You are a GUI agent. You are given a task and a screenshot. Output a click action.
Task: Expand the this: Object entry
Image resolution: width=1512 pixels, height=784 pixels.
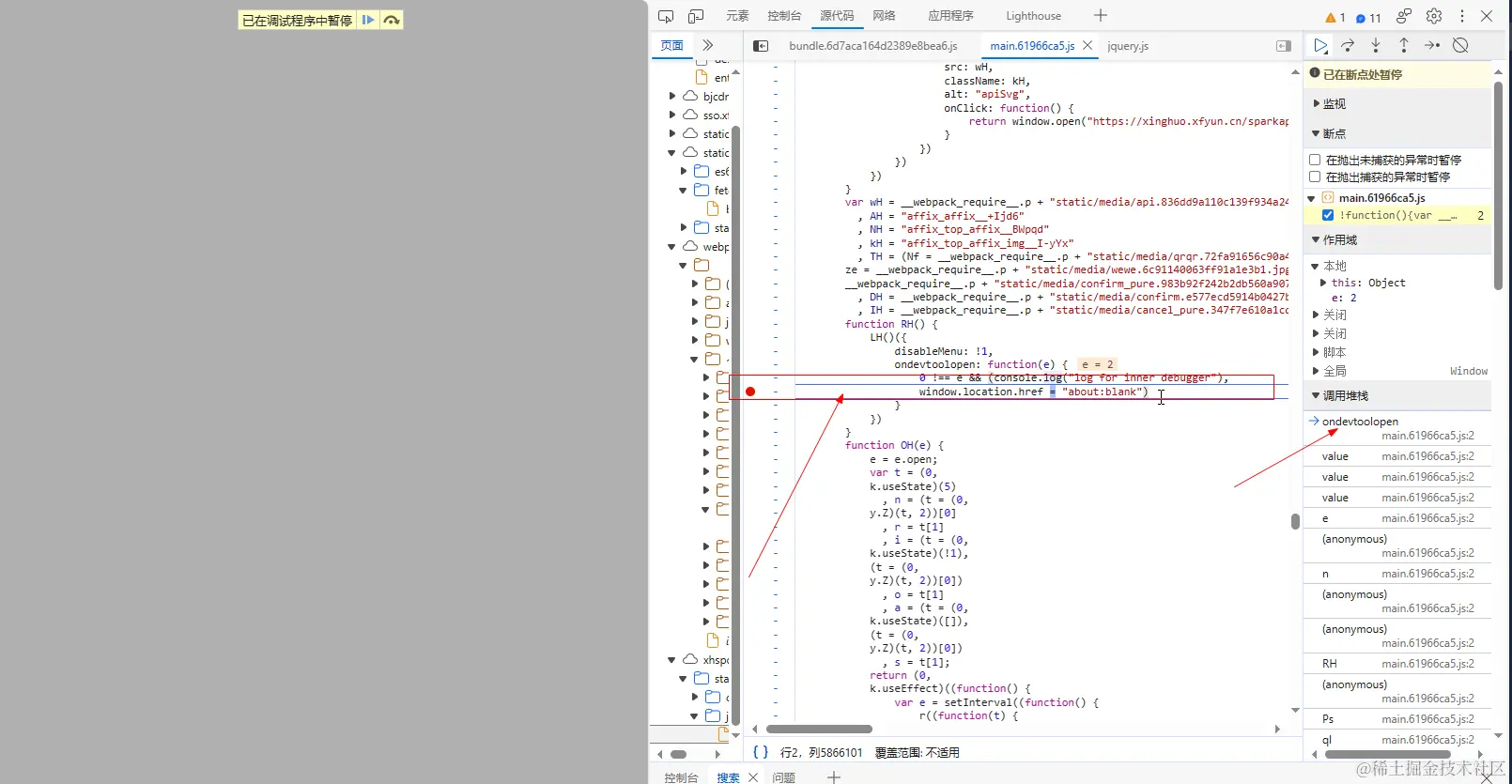1323,283
